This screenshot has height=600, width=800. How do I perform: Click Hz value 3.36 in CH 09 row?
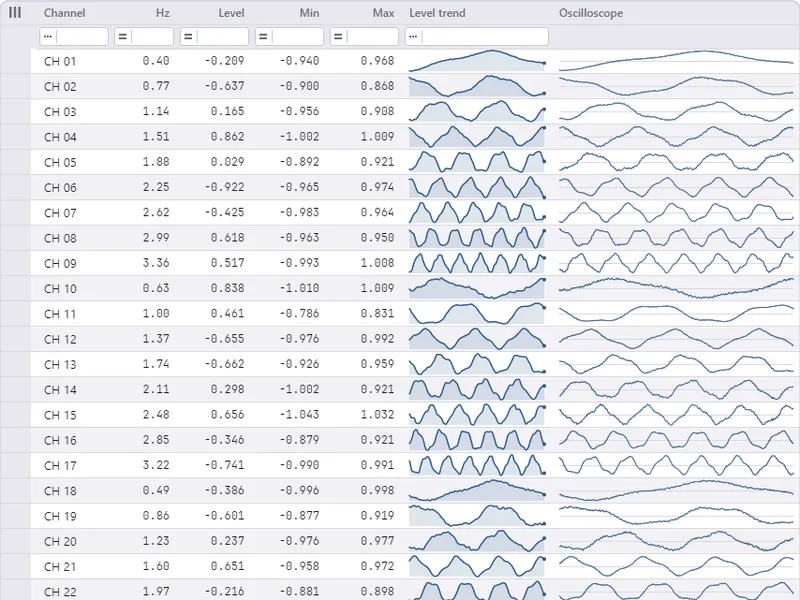[x=156, y=263]
